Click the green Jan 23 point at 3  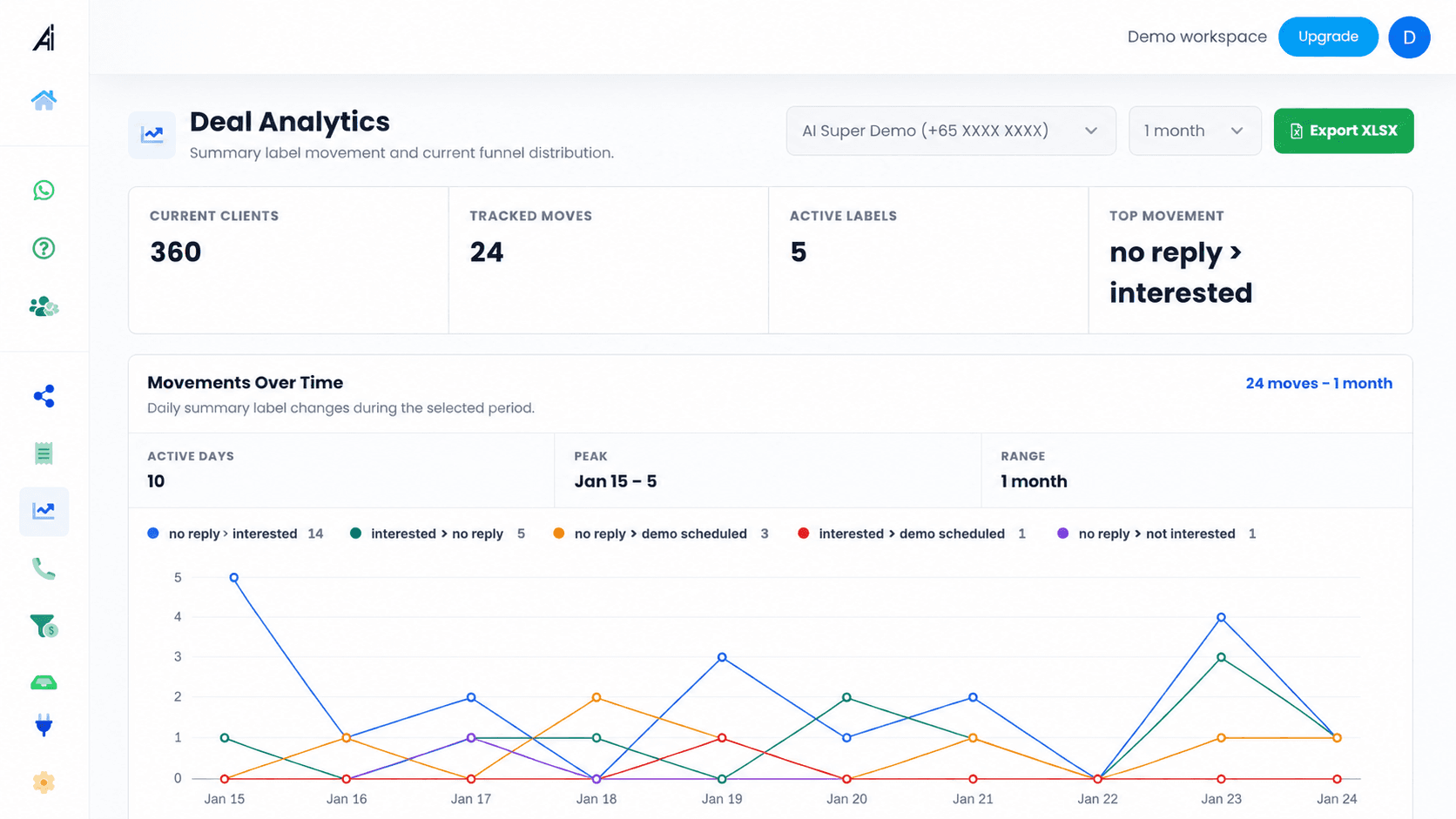(1222, 657)
